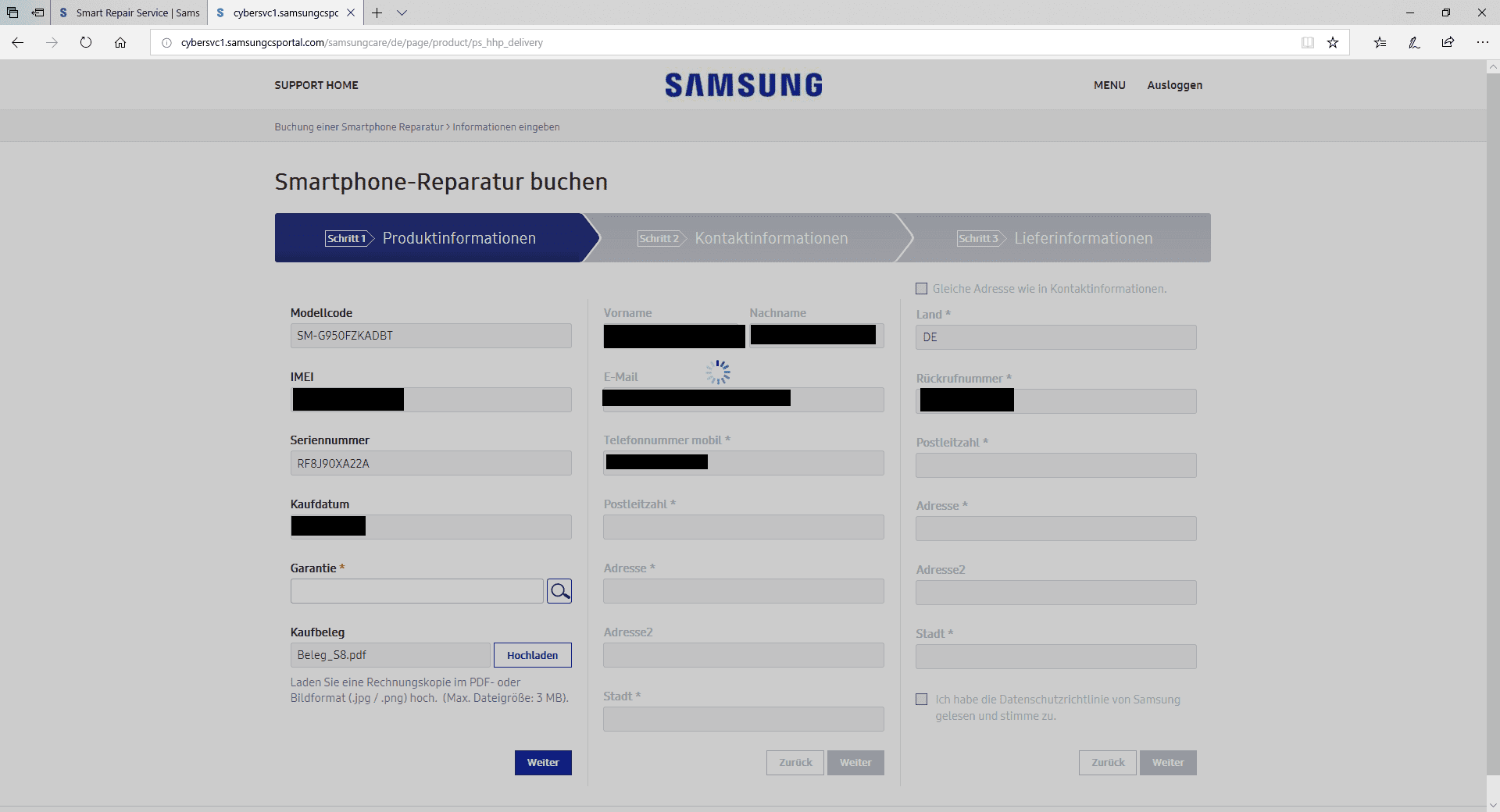Click the Seriennummer field
1500x812 pixels.
coord(431,463)
